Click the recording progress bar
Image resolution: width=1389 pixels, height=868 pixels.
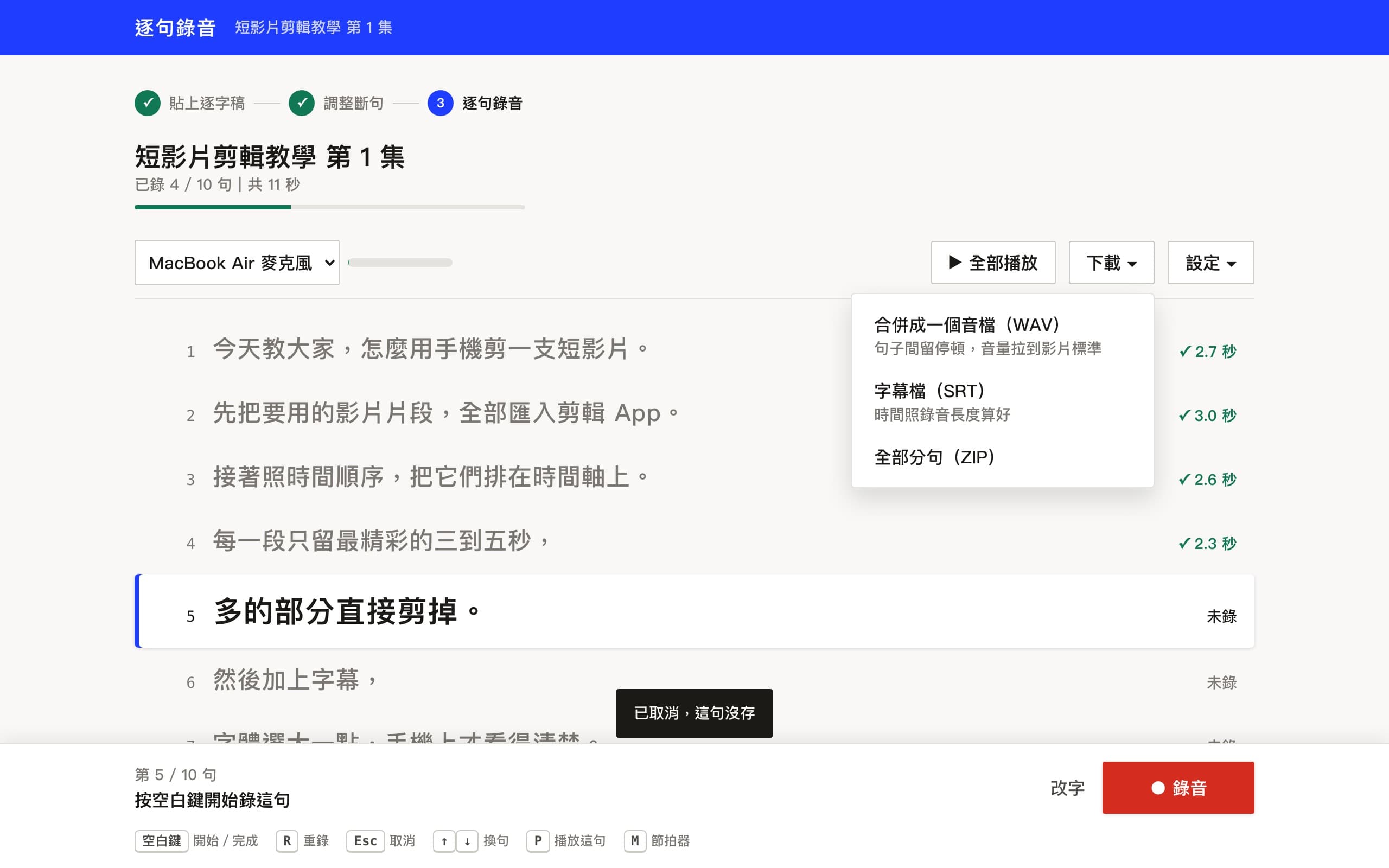click(x=329, y=207)
